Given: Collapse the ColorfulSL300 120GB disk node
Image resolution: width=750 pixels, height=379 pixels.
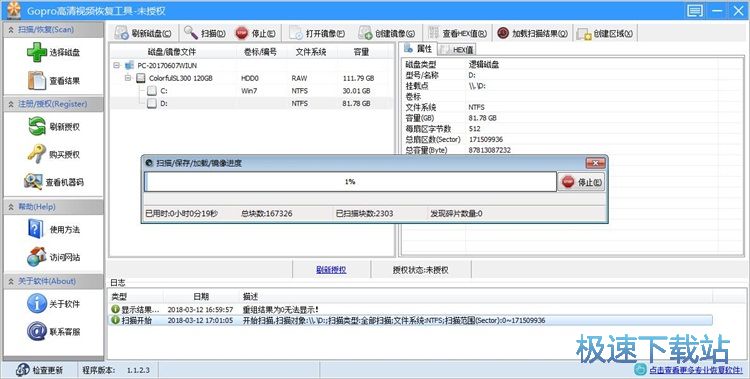Looking at the screenshot, I should [128, 78].
